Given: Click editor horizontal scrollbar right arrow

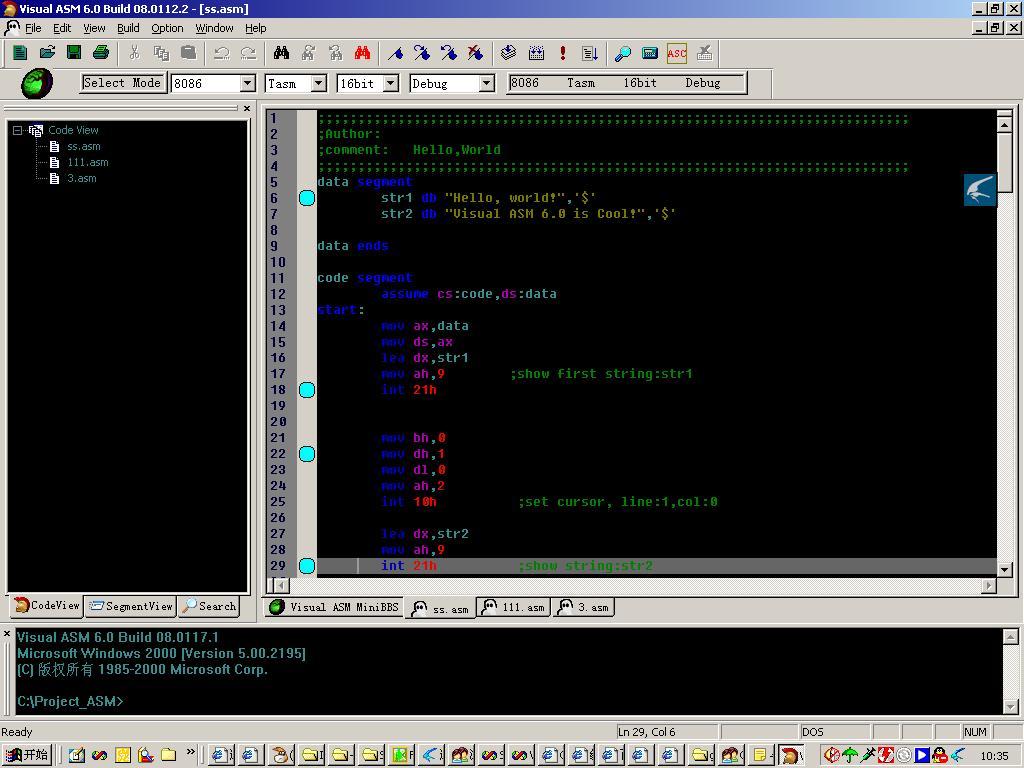Looking at the screenshot, I should (x=989, y=586).
